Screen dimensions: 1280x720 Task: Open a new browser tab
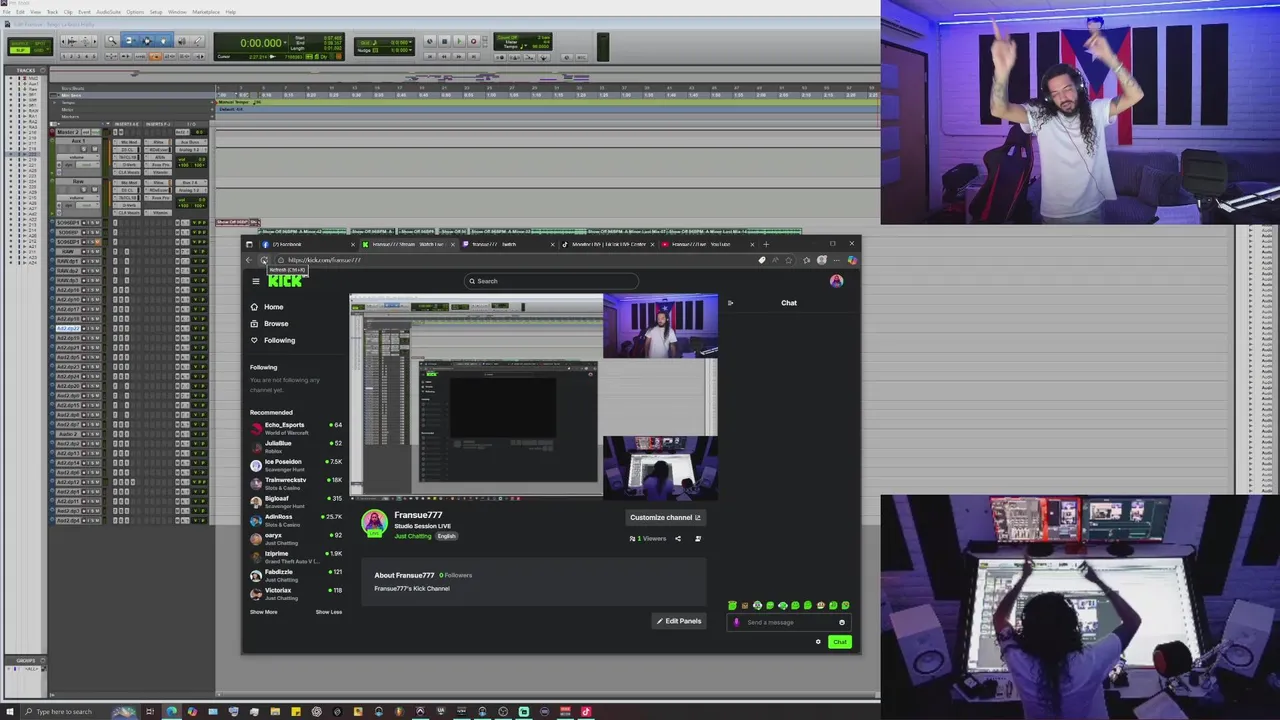[x=766, y=244]
